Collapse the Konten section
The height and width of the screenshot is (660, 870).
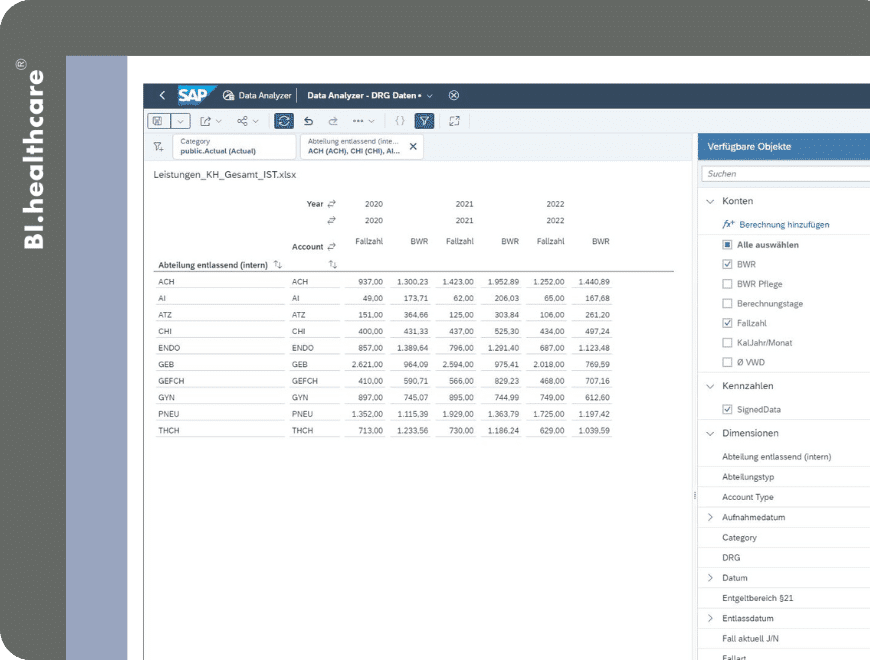710,201
